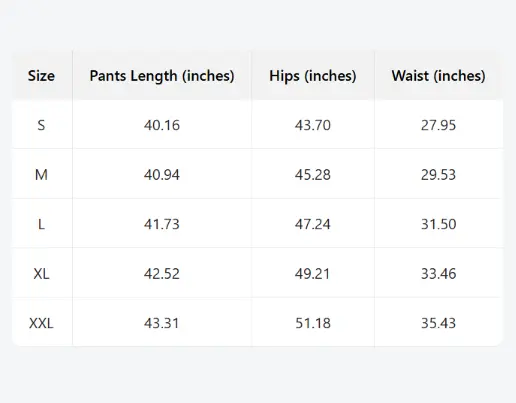
Task: Select the M size row label
Action: click(41, 175)
